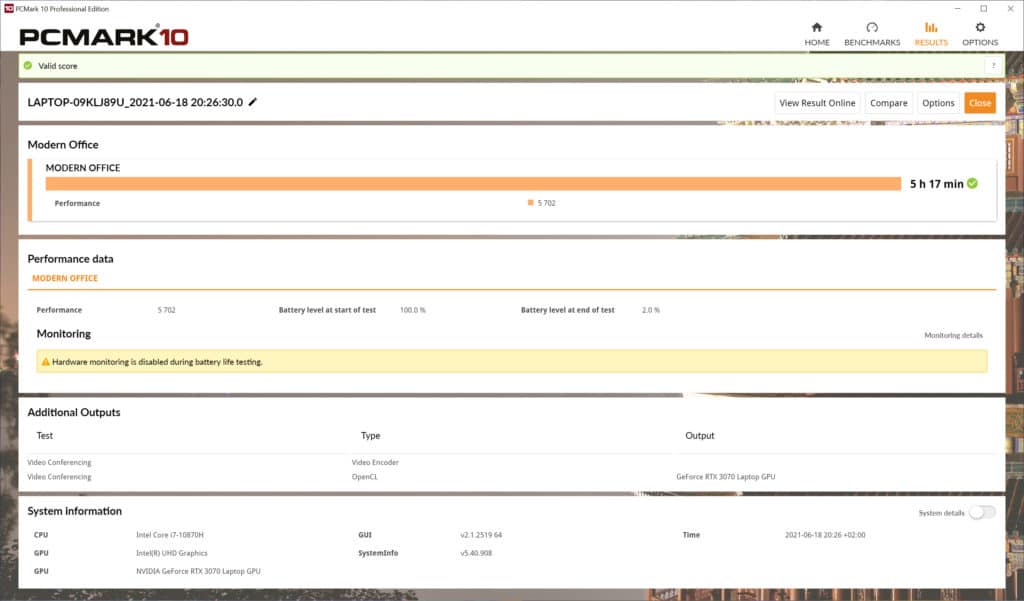Click the 'Type' column header

pos(370,435)
